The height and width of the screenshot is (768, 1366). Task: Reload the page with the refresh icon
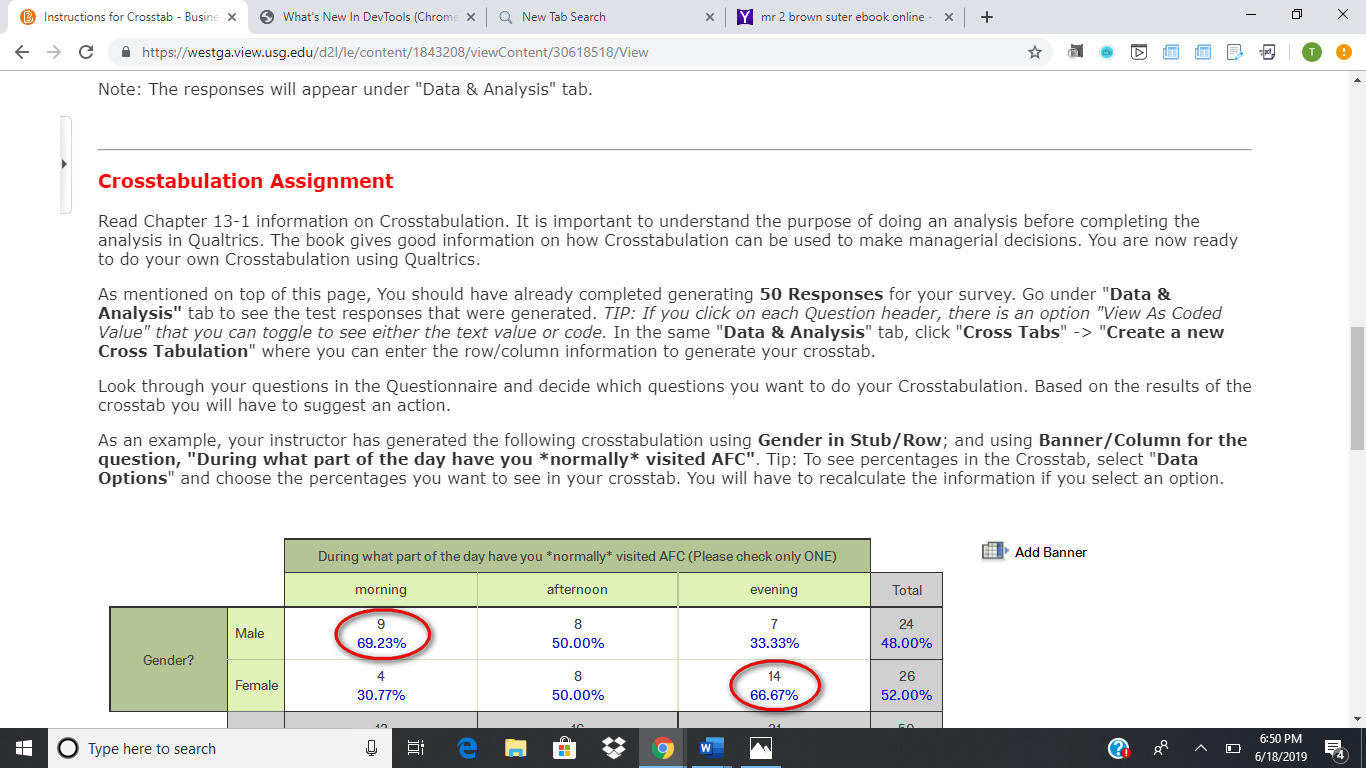86,52
